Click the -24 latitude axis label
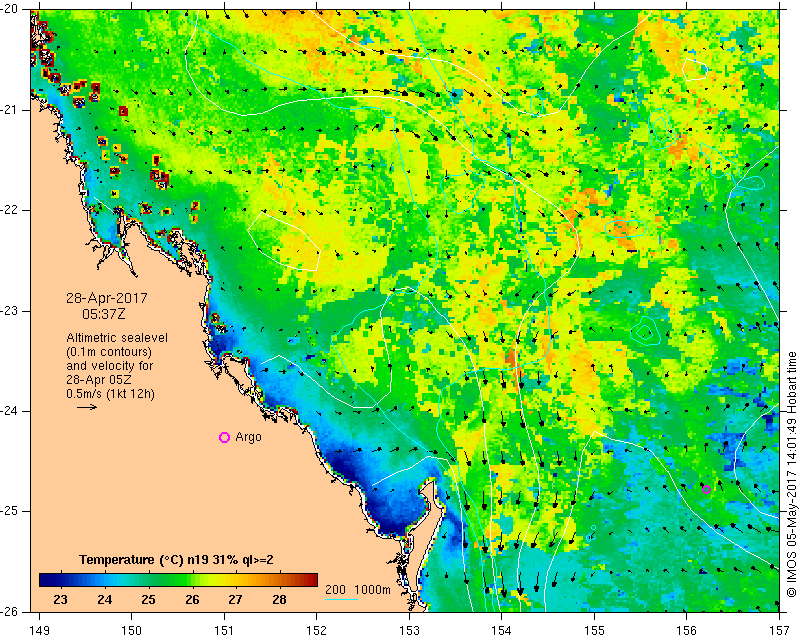The image size is (800, 640). click(x=10, y=411)
